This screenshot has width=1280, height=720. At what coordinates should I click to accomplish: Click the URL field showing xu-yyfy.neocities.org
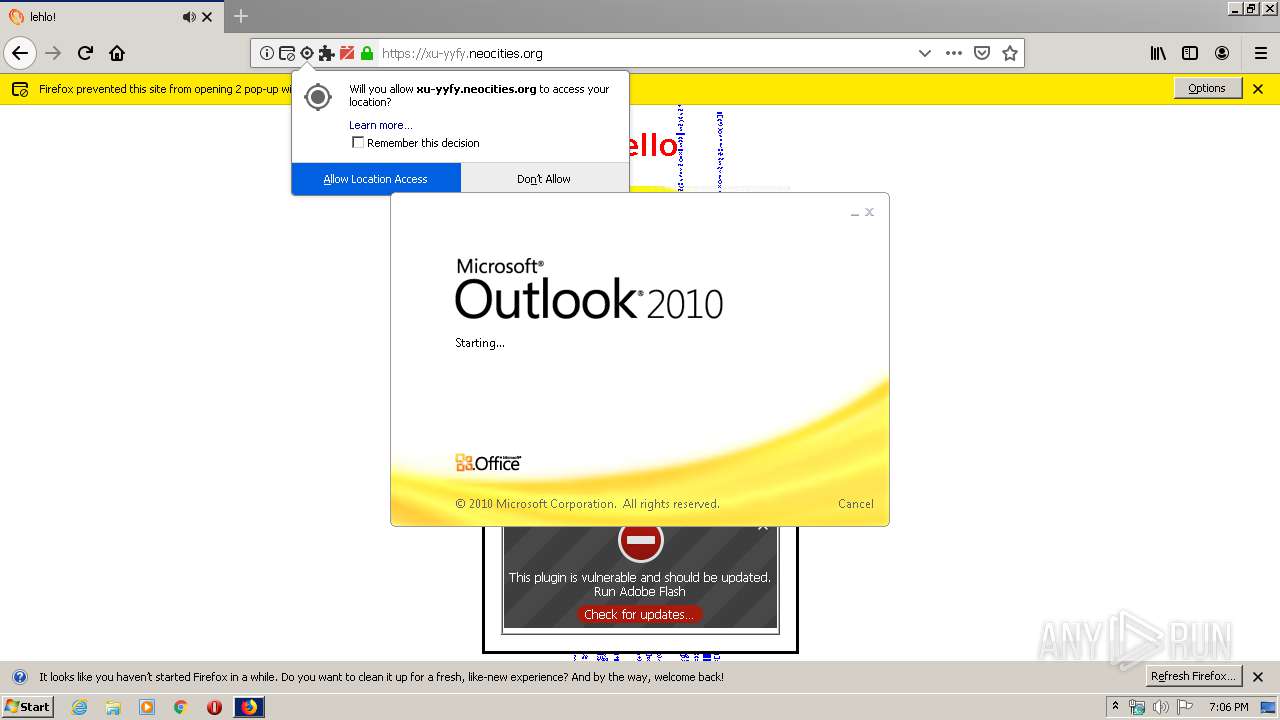point(640,53)
